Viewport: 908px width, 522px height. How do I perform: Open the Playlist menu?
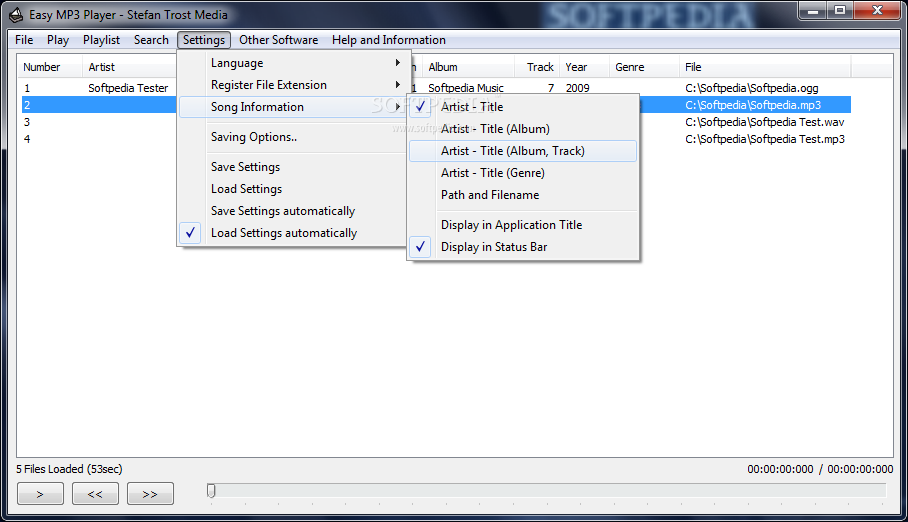point(101,40)
